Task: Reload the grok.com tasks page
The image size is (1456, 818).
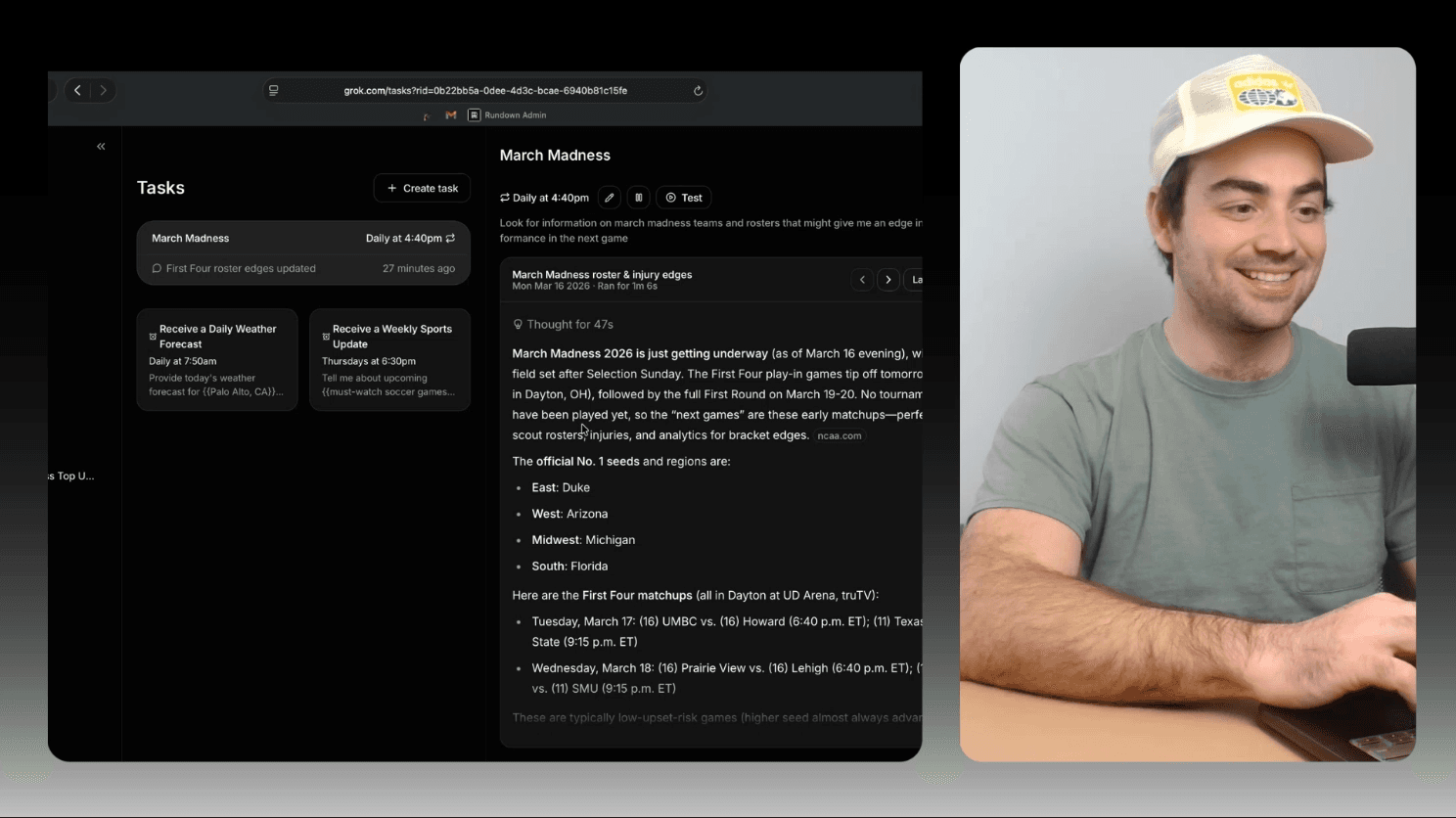Action: point(698,90)
